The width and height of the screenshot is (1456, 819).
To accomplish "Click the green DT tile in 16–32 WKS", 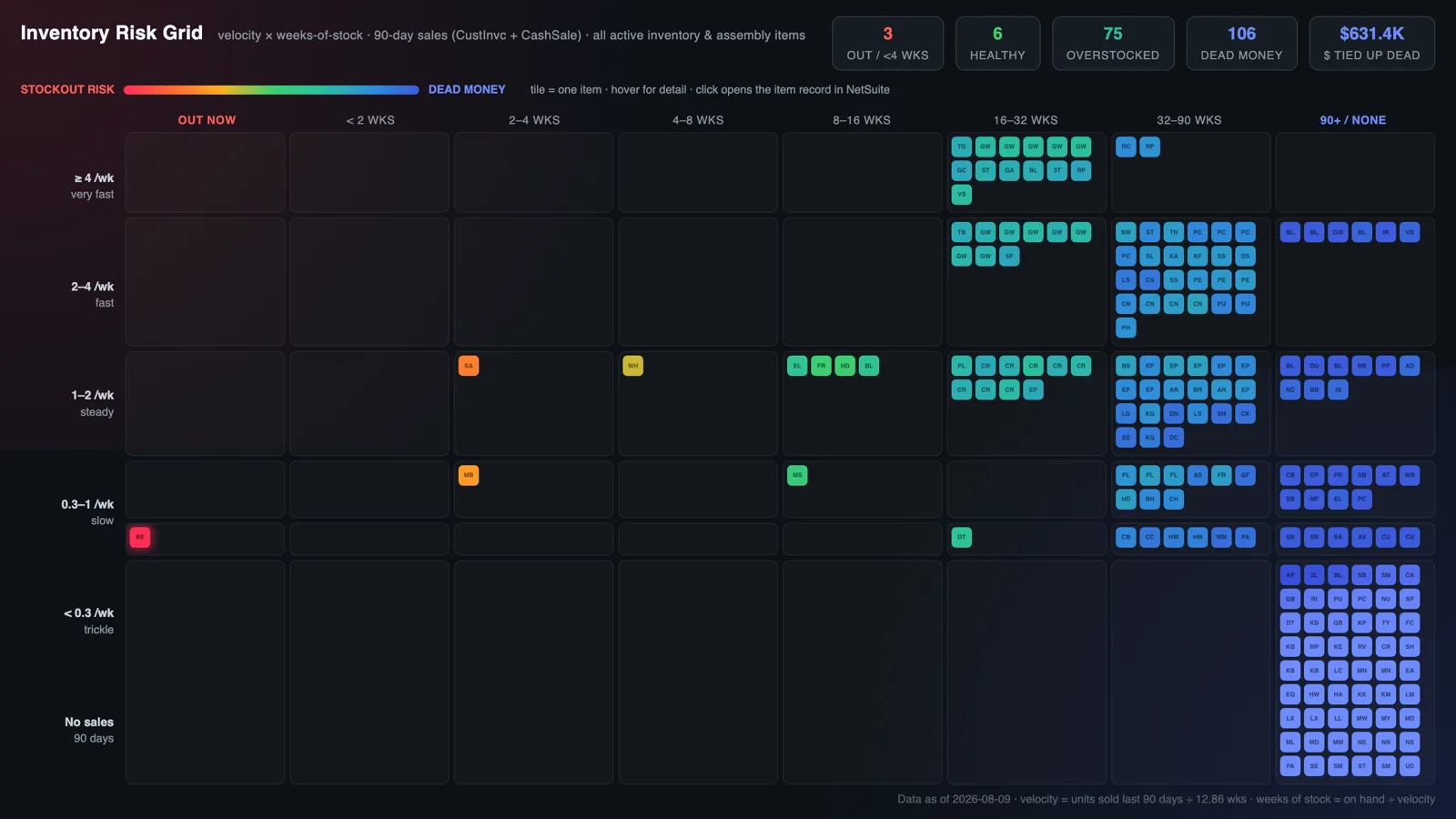I will click(962, 537).
